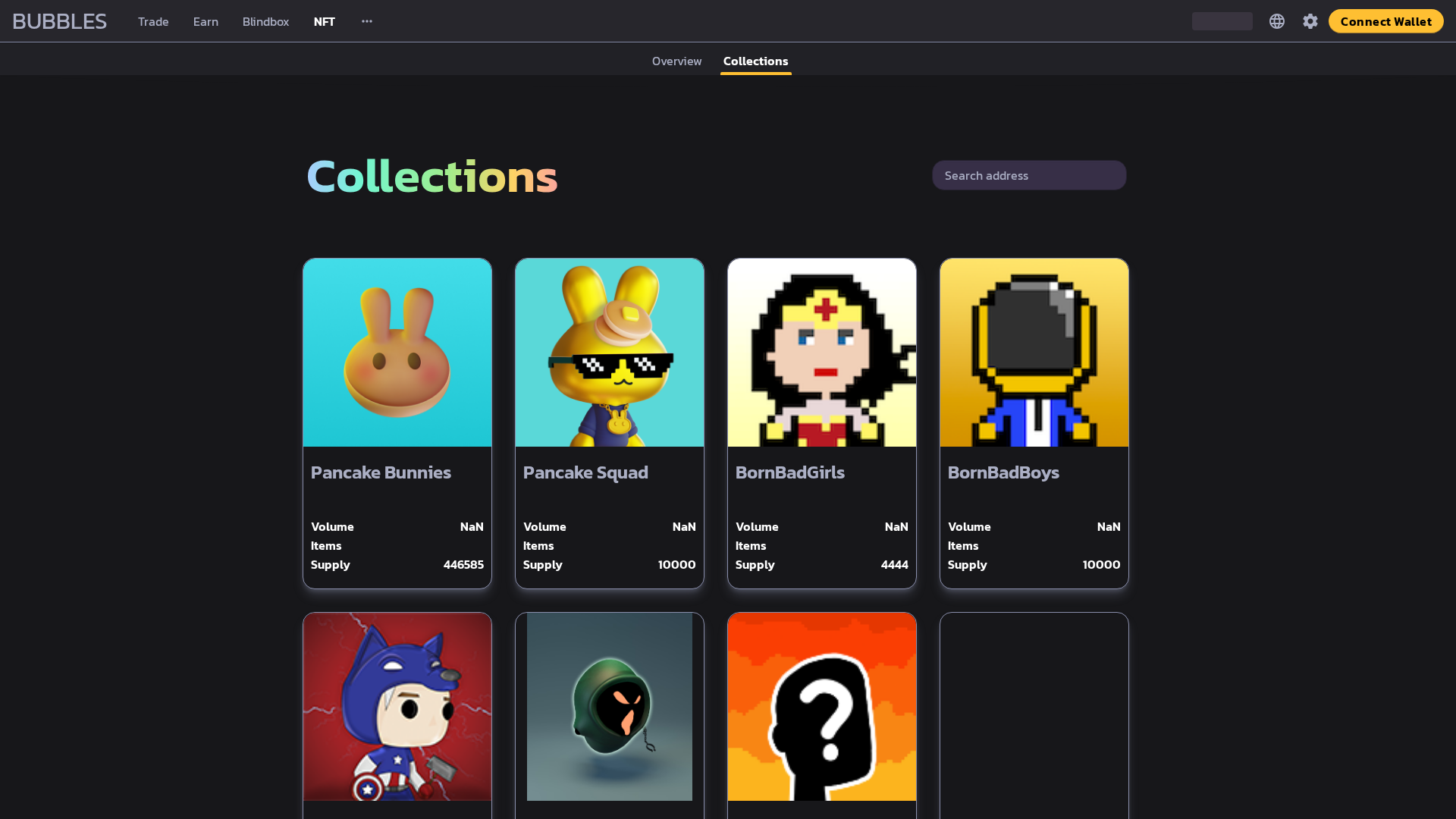This screenshot has height=819, width=1456.
Task: Click the supply value 446585
Action: coord(463,564)
